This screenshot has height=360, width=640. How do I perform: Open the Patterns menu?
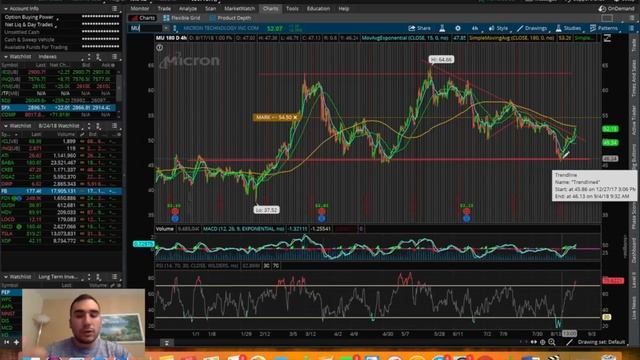coord(604,28)
